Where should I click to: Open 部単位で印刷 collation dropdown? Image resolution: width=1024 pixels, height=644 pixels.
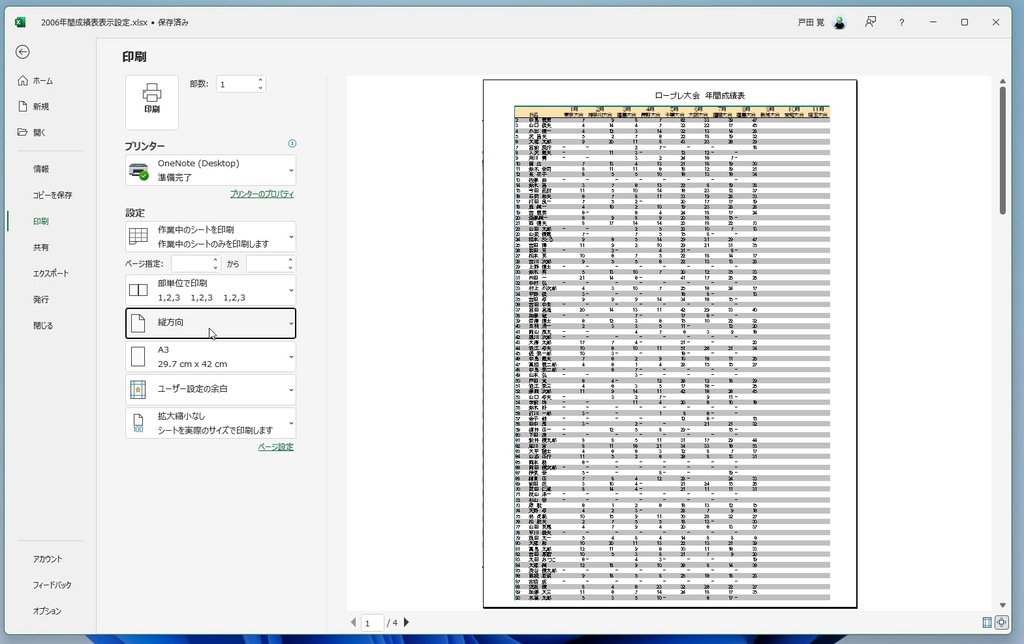point(210,290)
